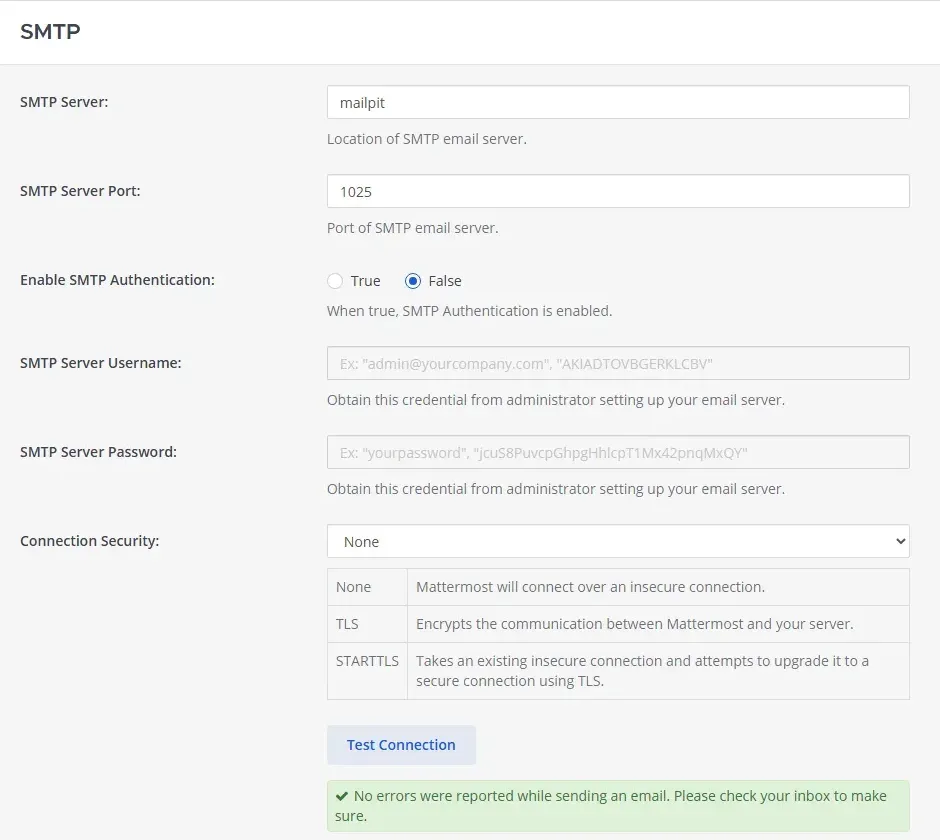Click the 'TLS' cell in security table
The height and width of the screenshot is (840, 940).
pos(367,624)
